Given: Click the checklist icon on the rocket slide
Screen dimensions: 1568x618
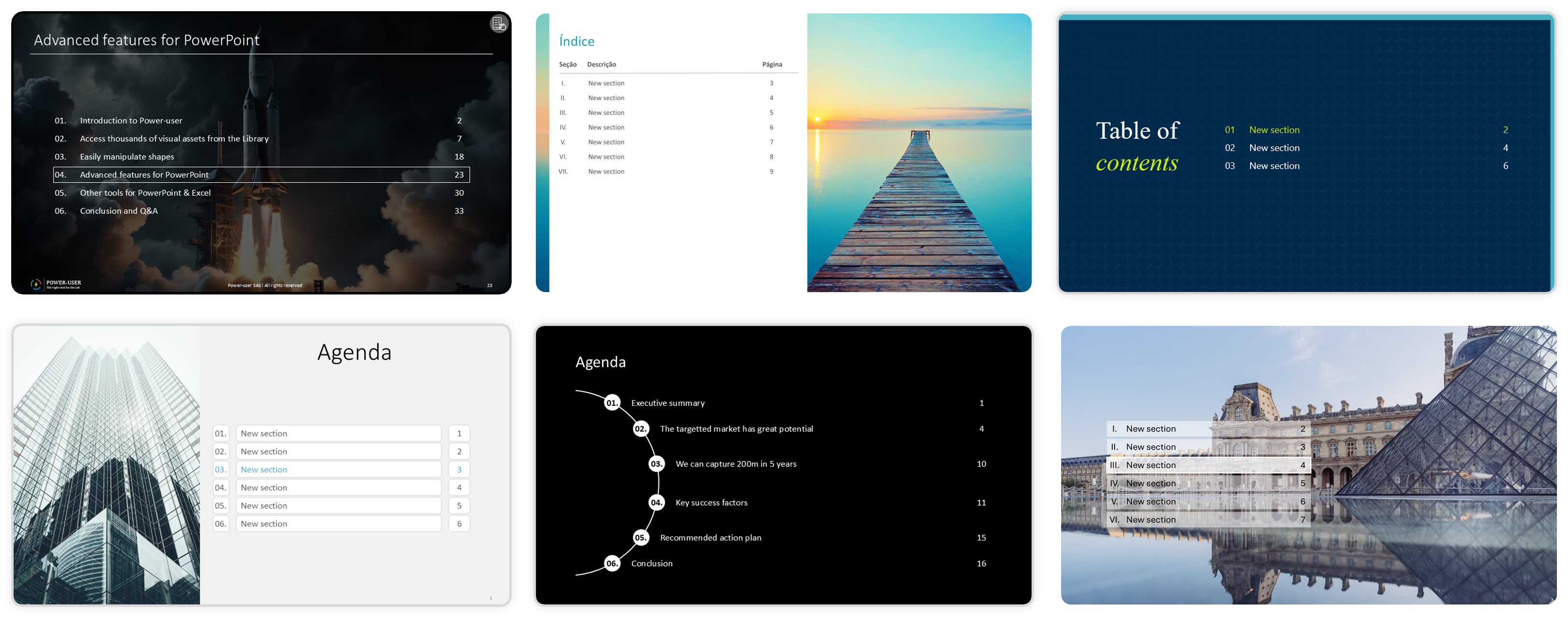Looking at the screenshot, I should (x=499, y=24).
